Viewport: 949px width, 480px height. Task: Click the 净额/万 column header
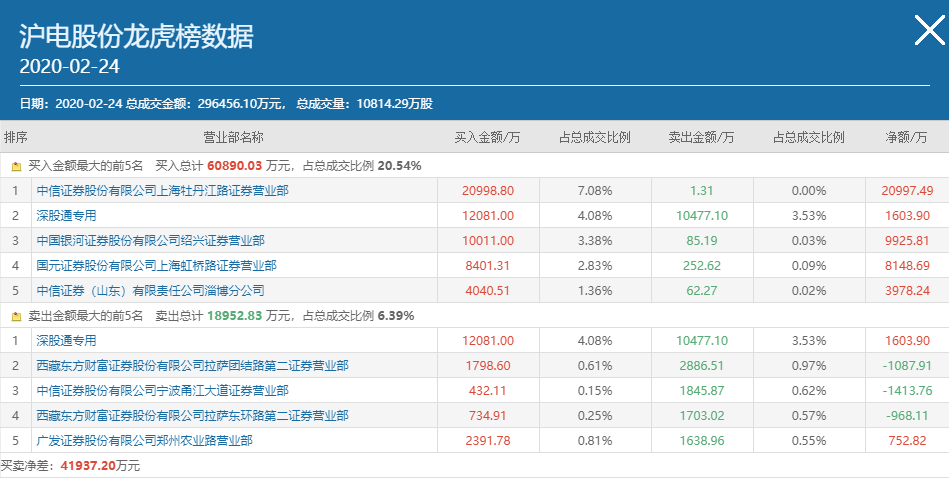[x=908, y=137]
